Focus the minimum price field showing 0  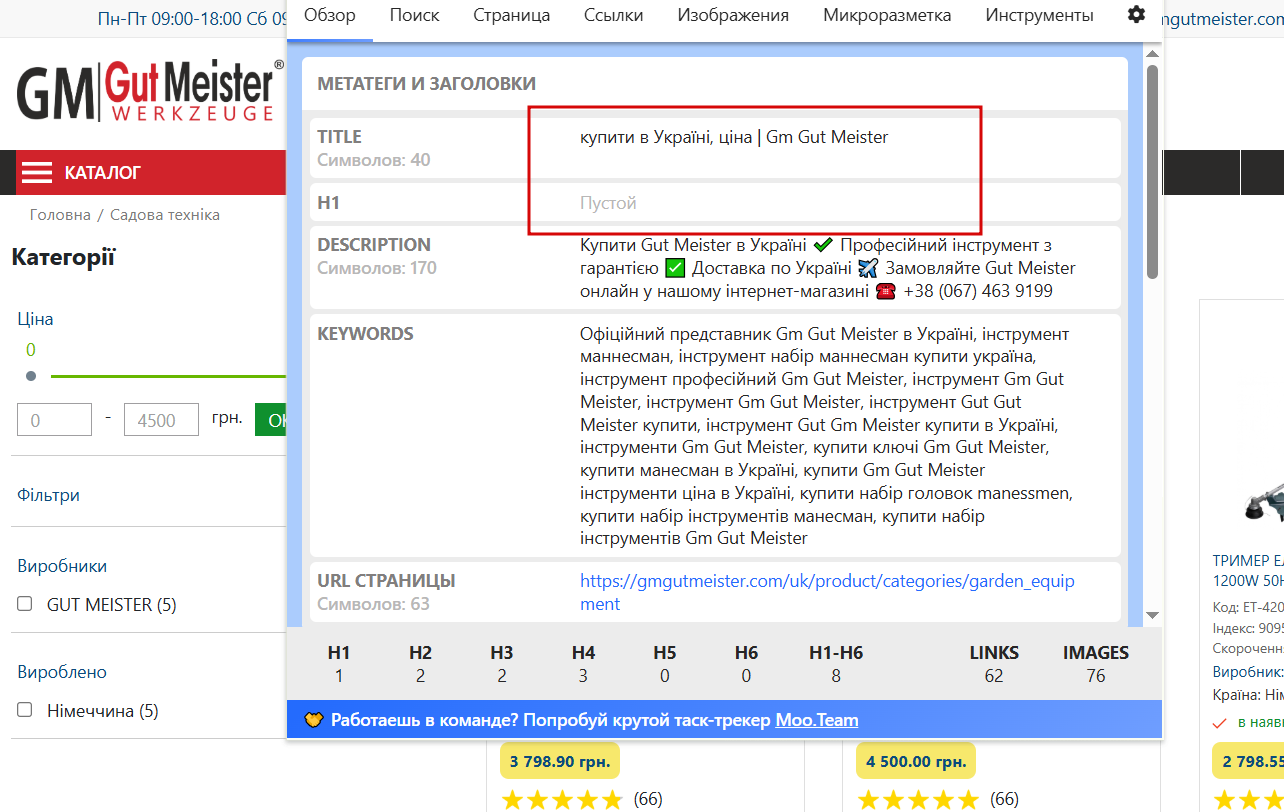pyautogui.click(x=54, y=420)
